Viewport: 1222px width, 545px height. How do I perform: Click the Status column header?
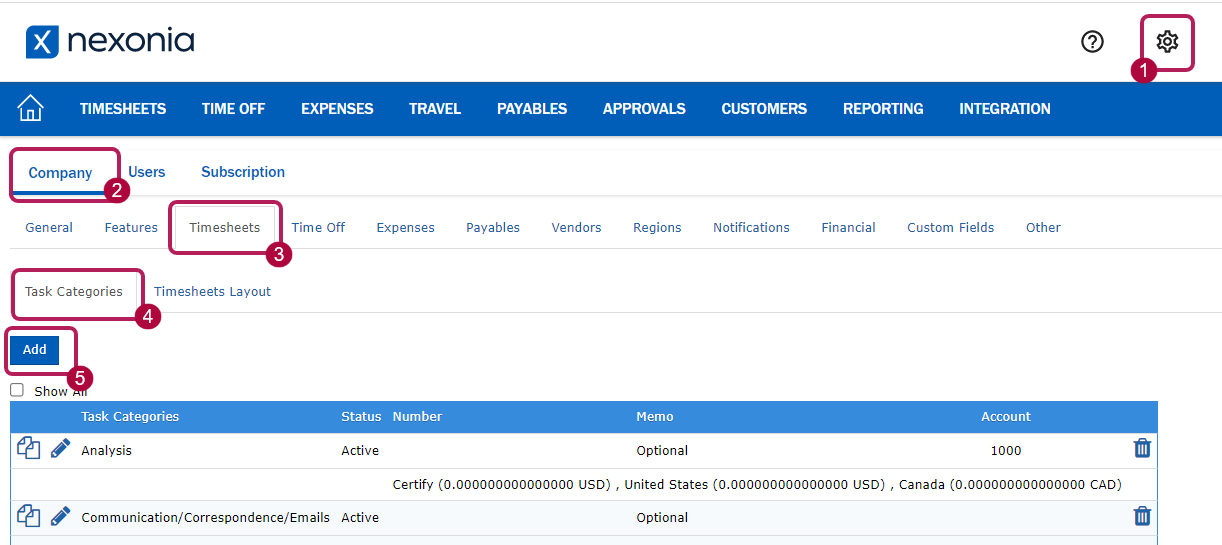[361, 417]
